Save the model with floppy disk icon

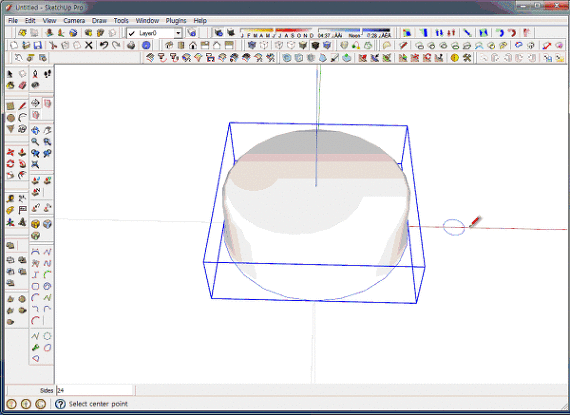coord(37,45)
